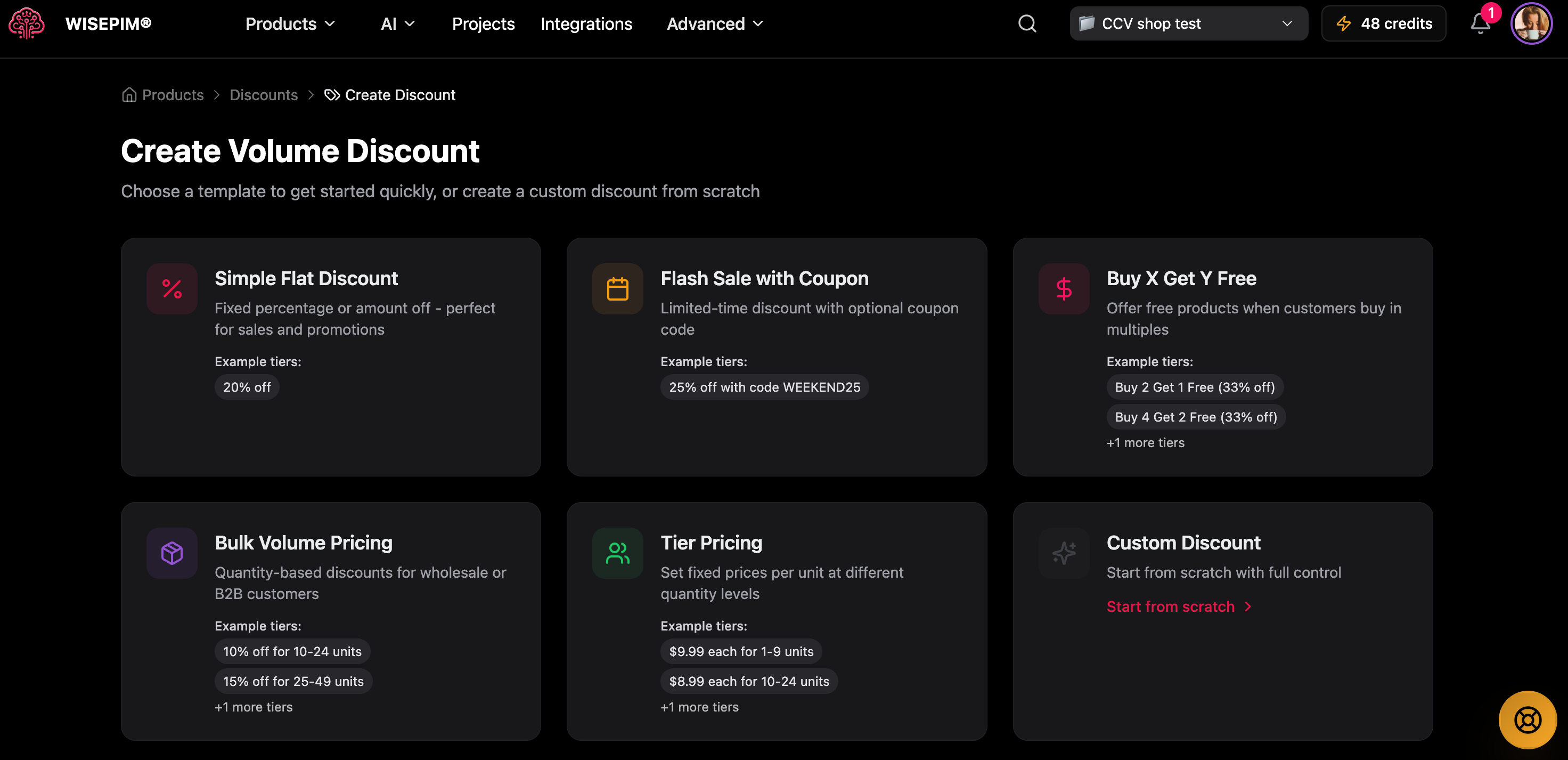Open search with the magnifier icon
Image resolution: width=1568 pixels, height=760 pixels.
coord(1027,24)
